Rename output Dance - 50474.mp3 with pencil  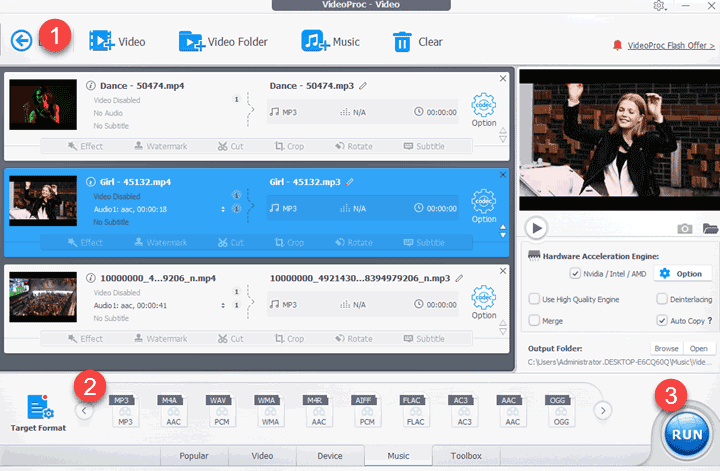pos(363,86)
